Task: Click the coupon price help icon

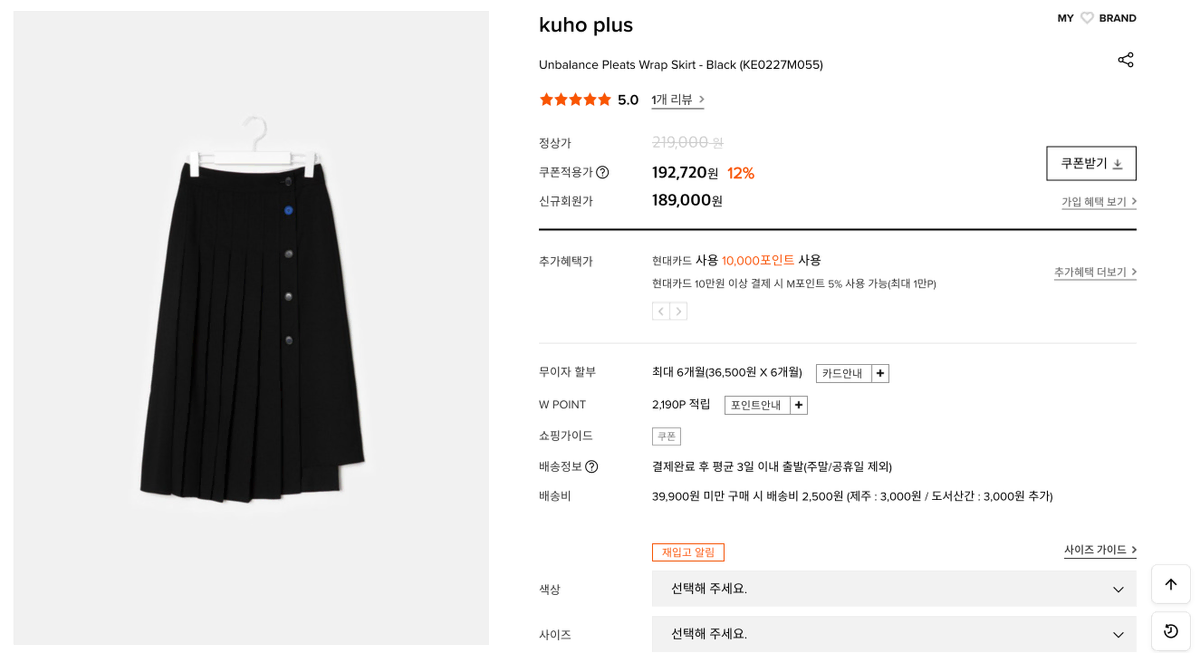Action: tap(602, 172)
